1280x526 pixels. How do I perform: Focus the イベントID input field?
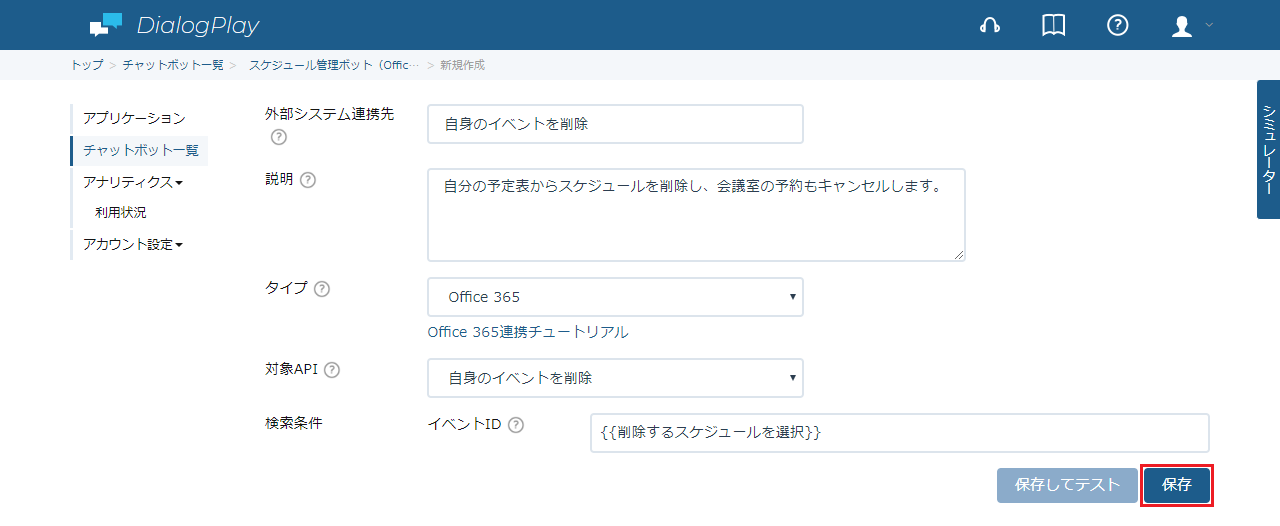point(900,433)
